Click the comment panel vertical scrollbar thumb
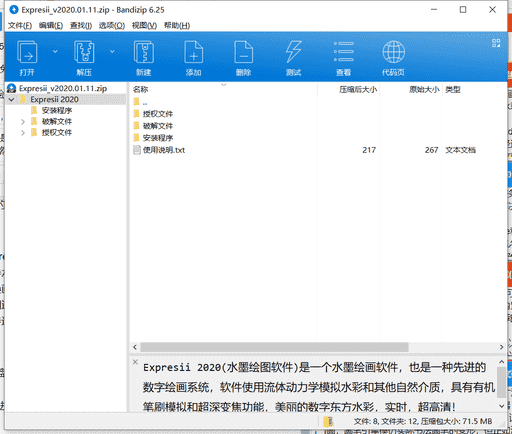The width and height of the screenshot is (512, 434). pos(502,382)
